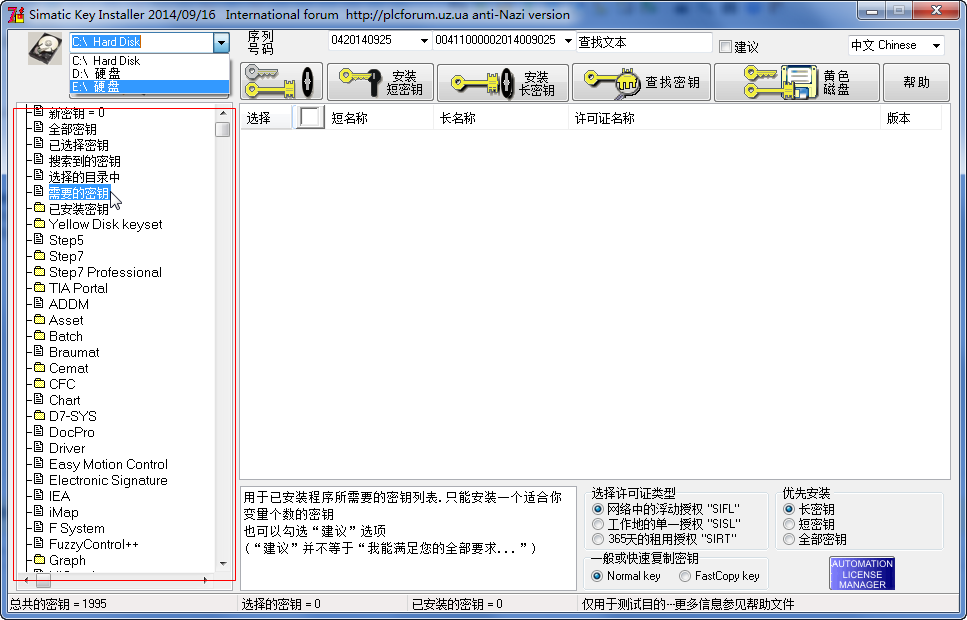Click the Step5 document icon
The height and width of the screenshot is (620, 967).
[x=39, y=239]
